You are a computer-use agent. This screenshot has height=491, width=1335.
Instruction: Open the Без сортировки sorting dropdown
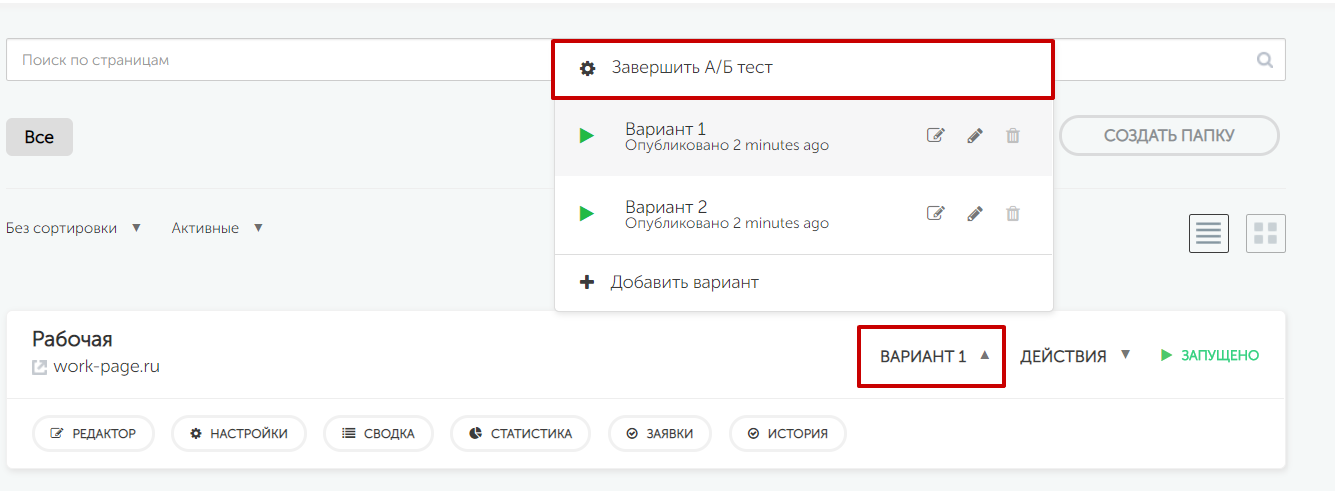[74, 228]
